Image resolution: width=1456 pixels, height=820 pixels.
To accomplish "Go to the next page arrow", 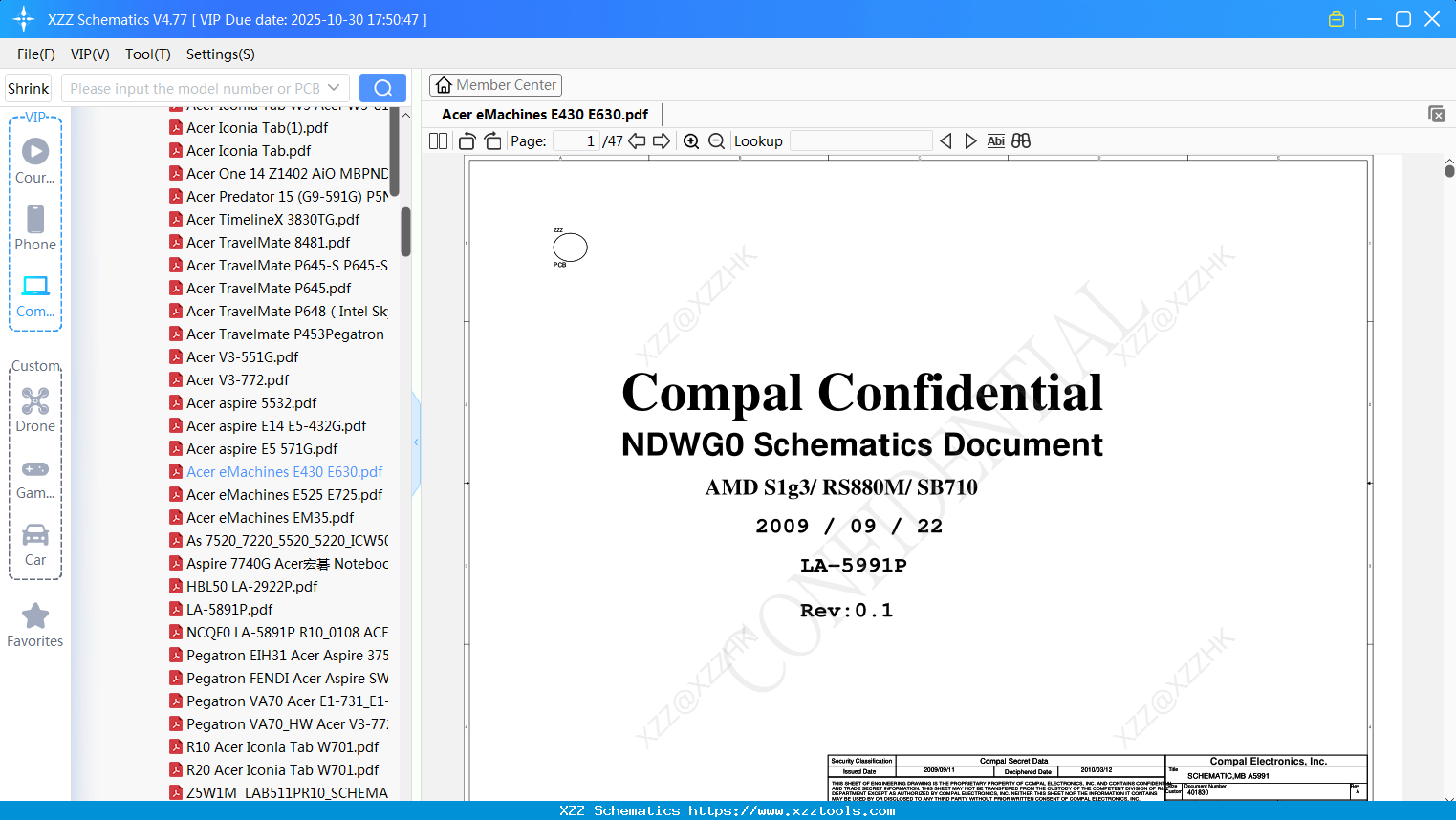I will [662, 141].
